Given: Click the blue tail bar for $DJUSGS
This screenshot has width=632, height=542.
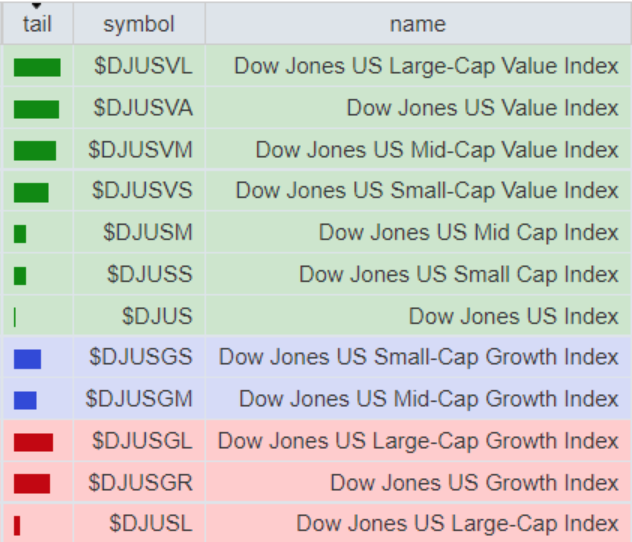Looking at the screenshot, I should [28, 358].
